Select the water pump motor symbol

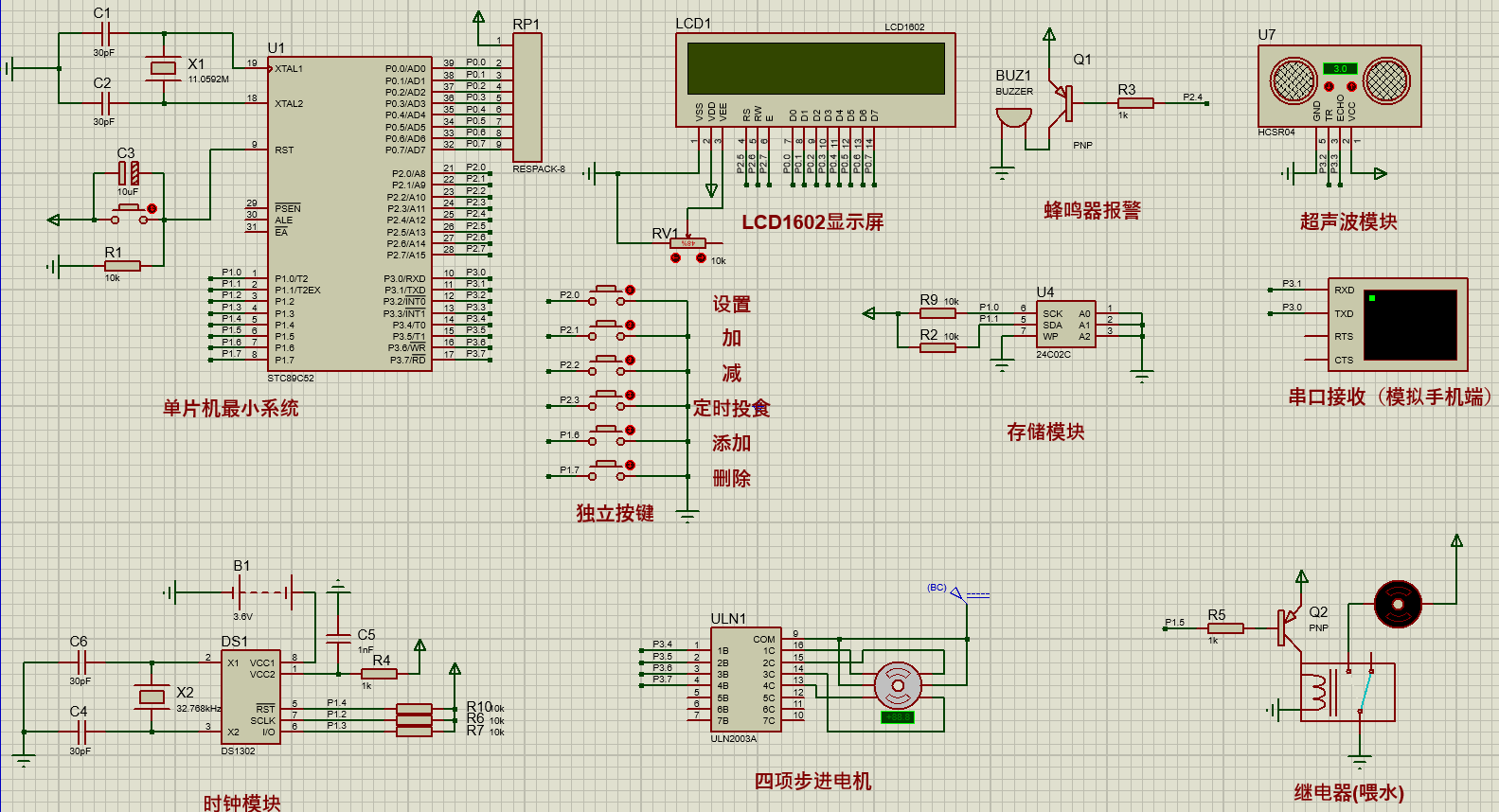[x=1398, y=604]
